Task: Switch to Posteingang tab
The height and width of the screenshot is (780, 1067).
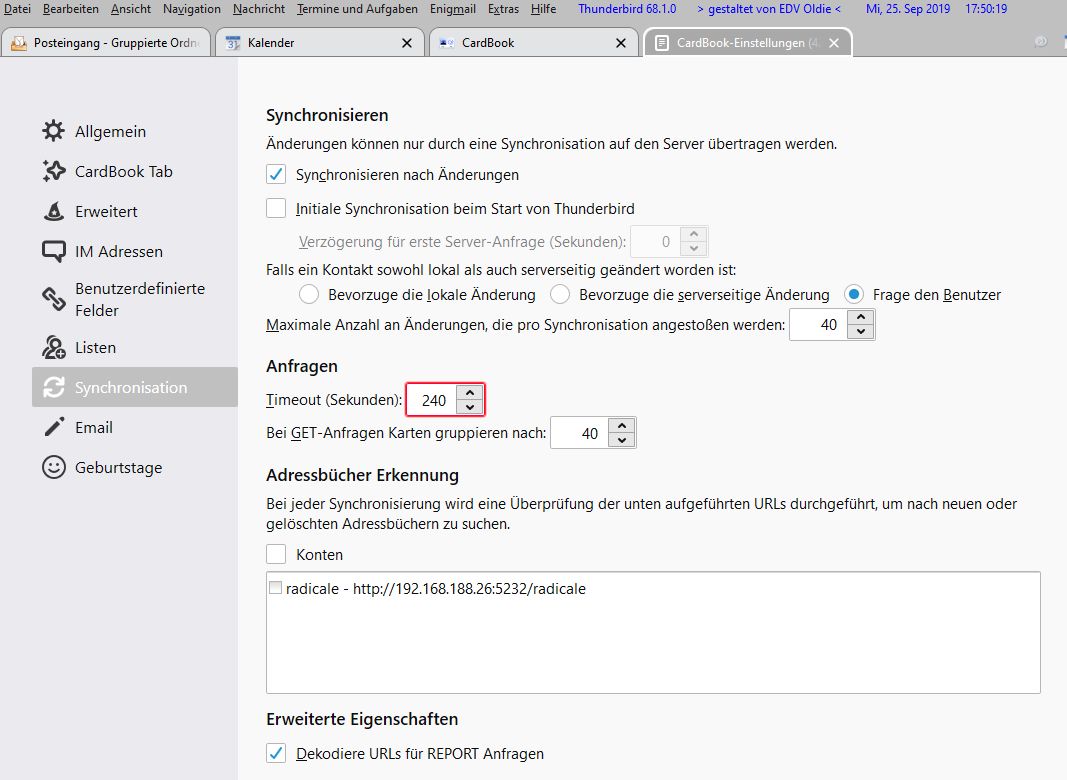Action: (105, 43)
